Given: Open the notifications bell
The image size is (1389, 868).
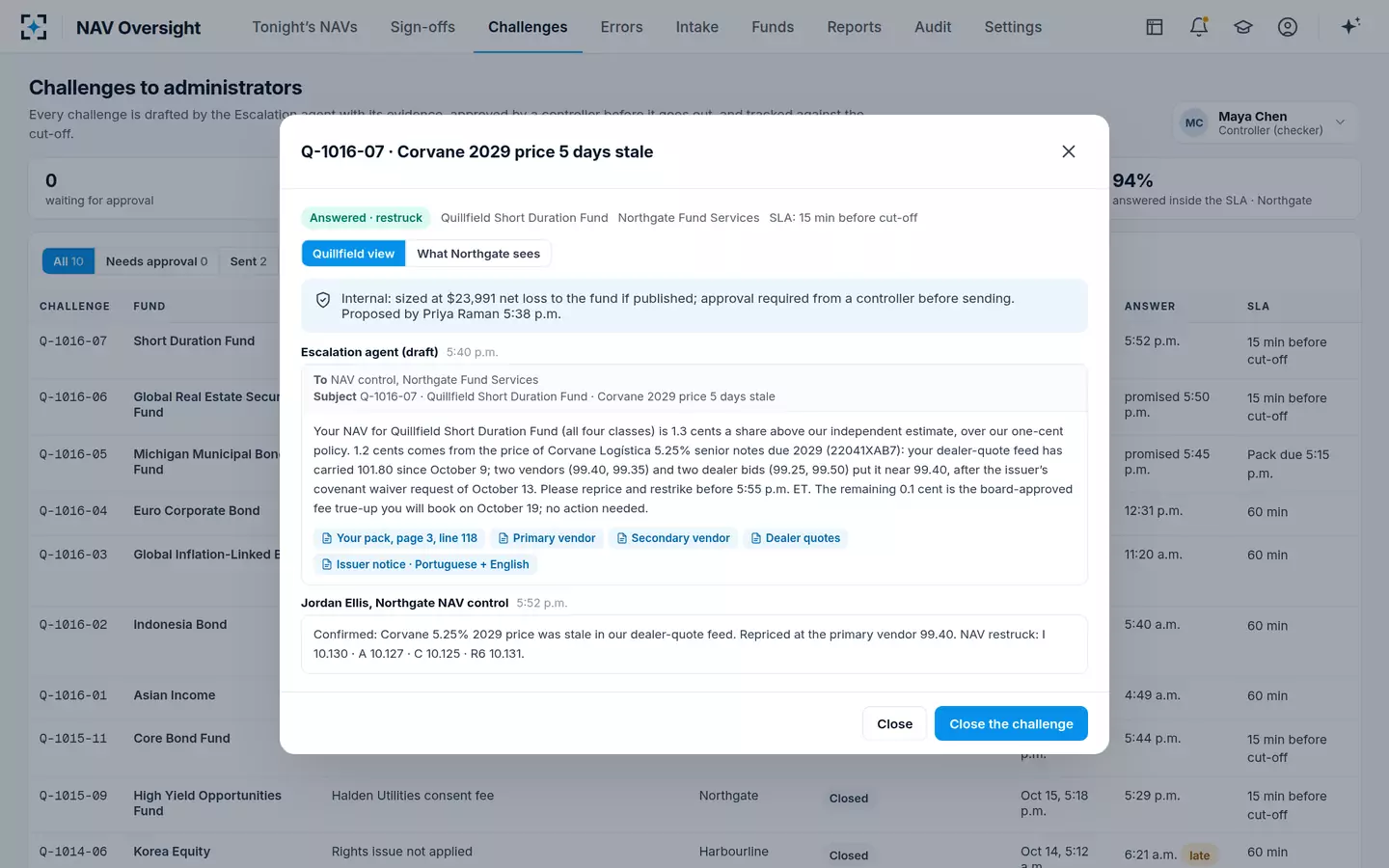Looking at the screenshot, I should pos(1199,27).
